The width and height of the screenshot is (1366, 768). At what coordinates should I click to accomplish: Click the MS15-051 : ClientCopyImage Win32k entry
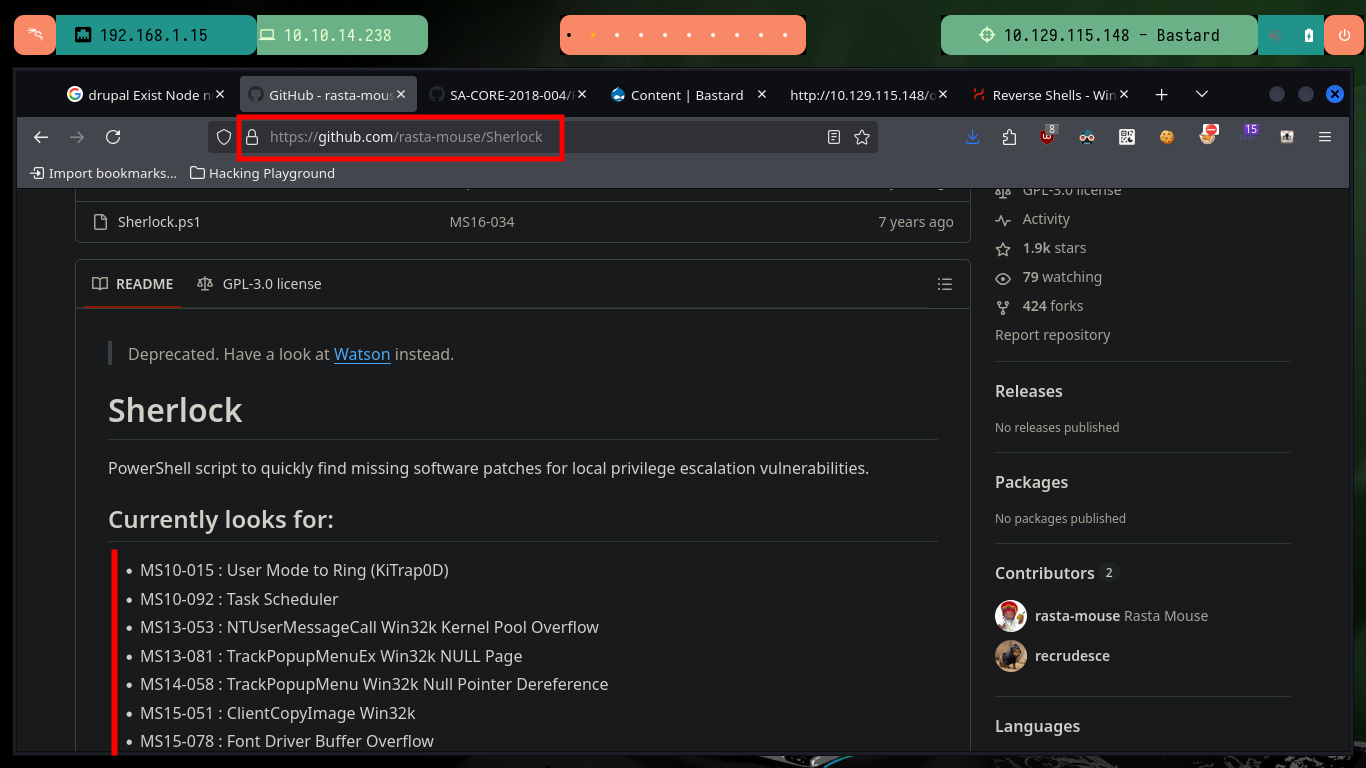pyautogui.click(x=277, y=713)
